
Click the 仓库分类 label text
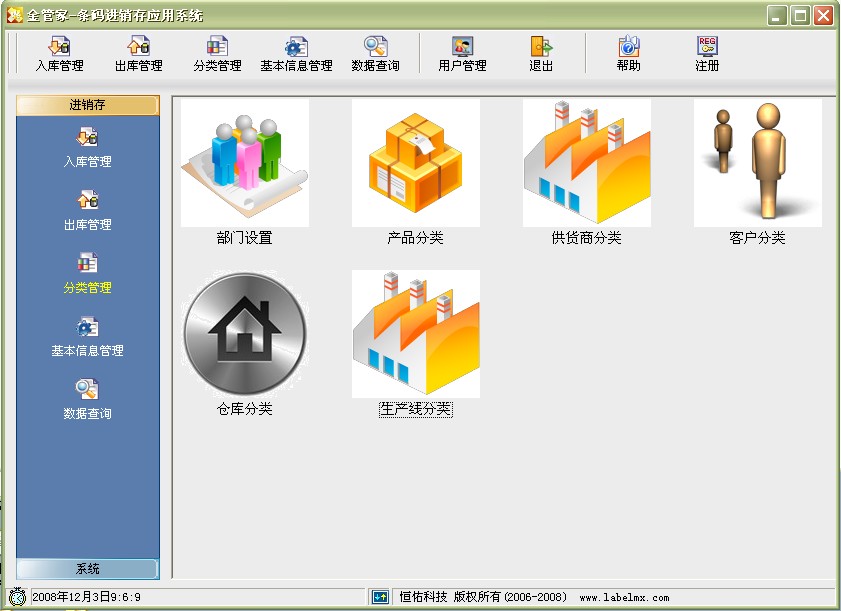[x=245, y=409]
